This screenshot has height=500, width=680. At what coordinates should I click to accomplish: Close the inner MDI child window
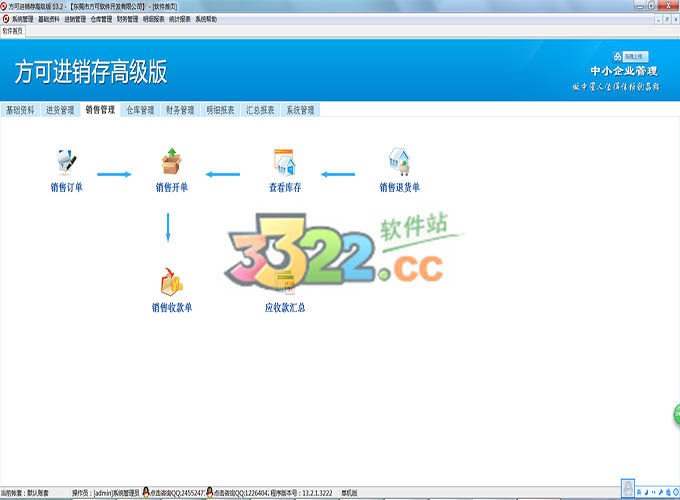[675, 20]
